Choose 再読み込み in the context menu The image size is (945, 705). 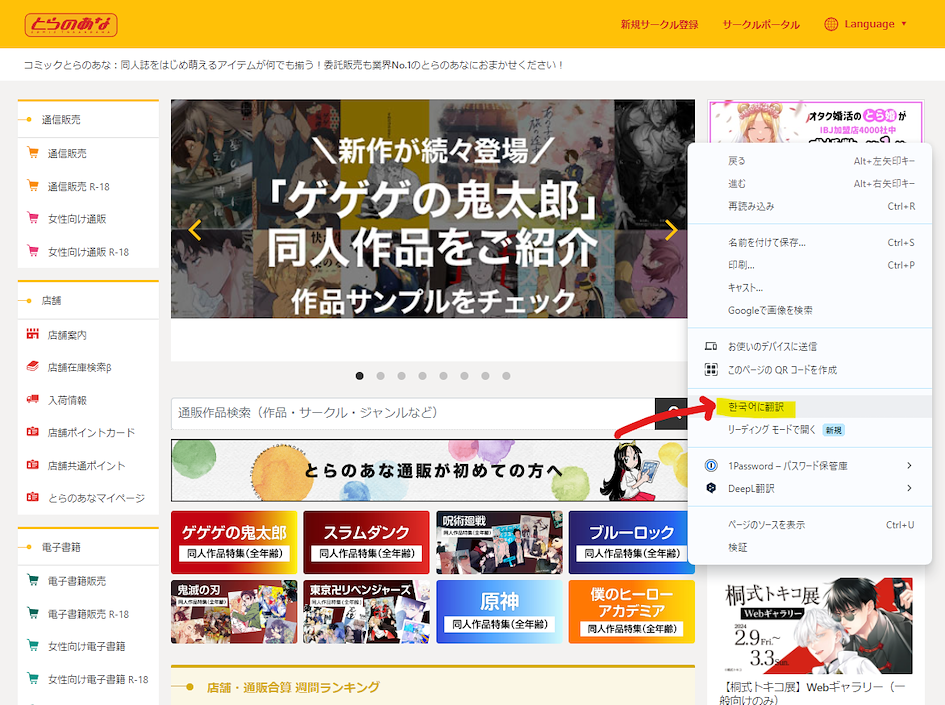[809, 207]
